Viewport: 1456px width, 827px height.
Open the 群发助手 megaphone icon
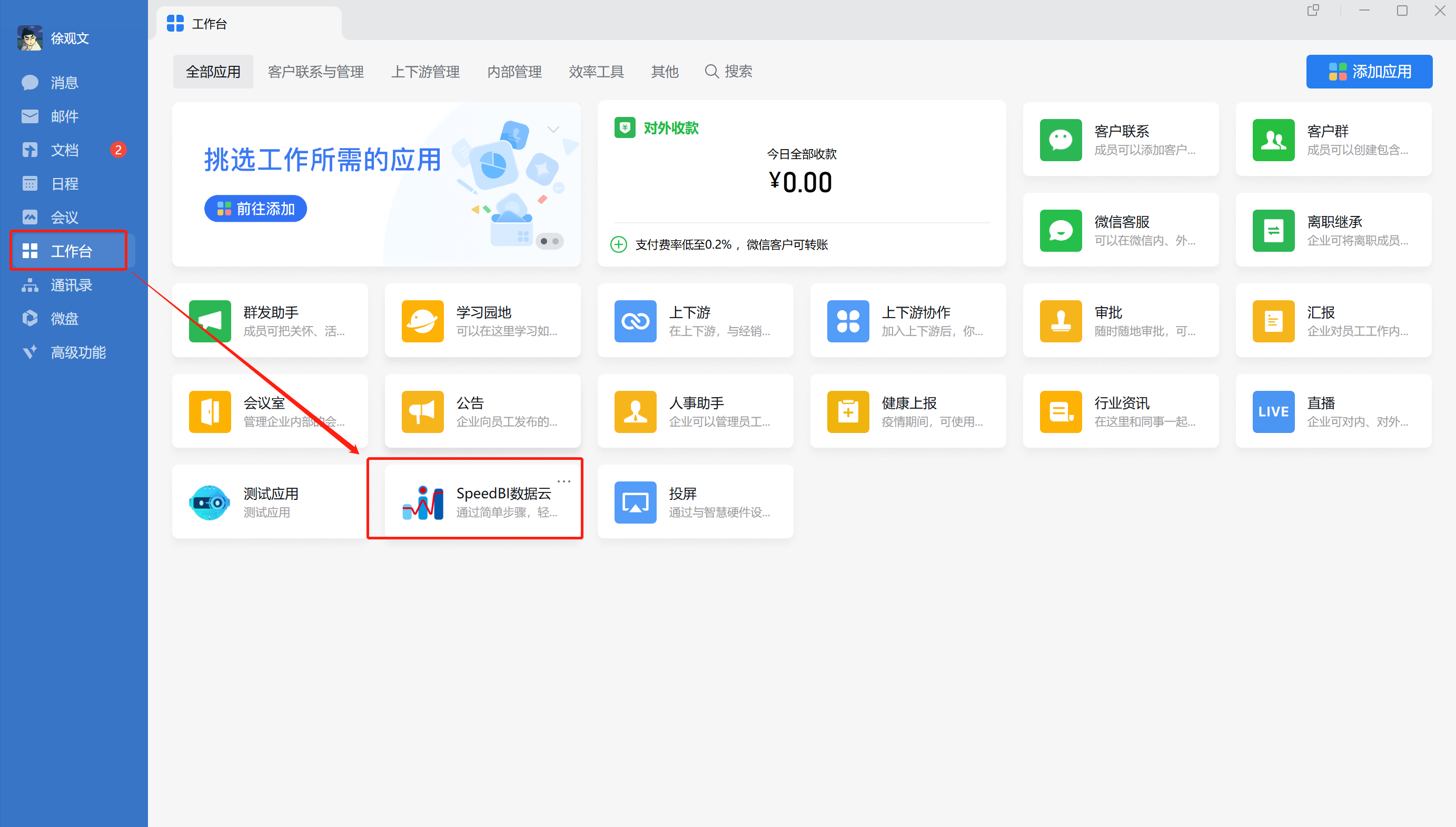pos(210,321)
